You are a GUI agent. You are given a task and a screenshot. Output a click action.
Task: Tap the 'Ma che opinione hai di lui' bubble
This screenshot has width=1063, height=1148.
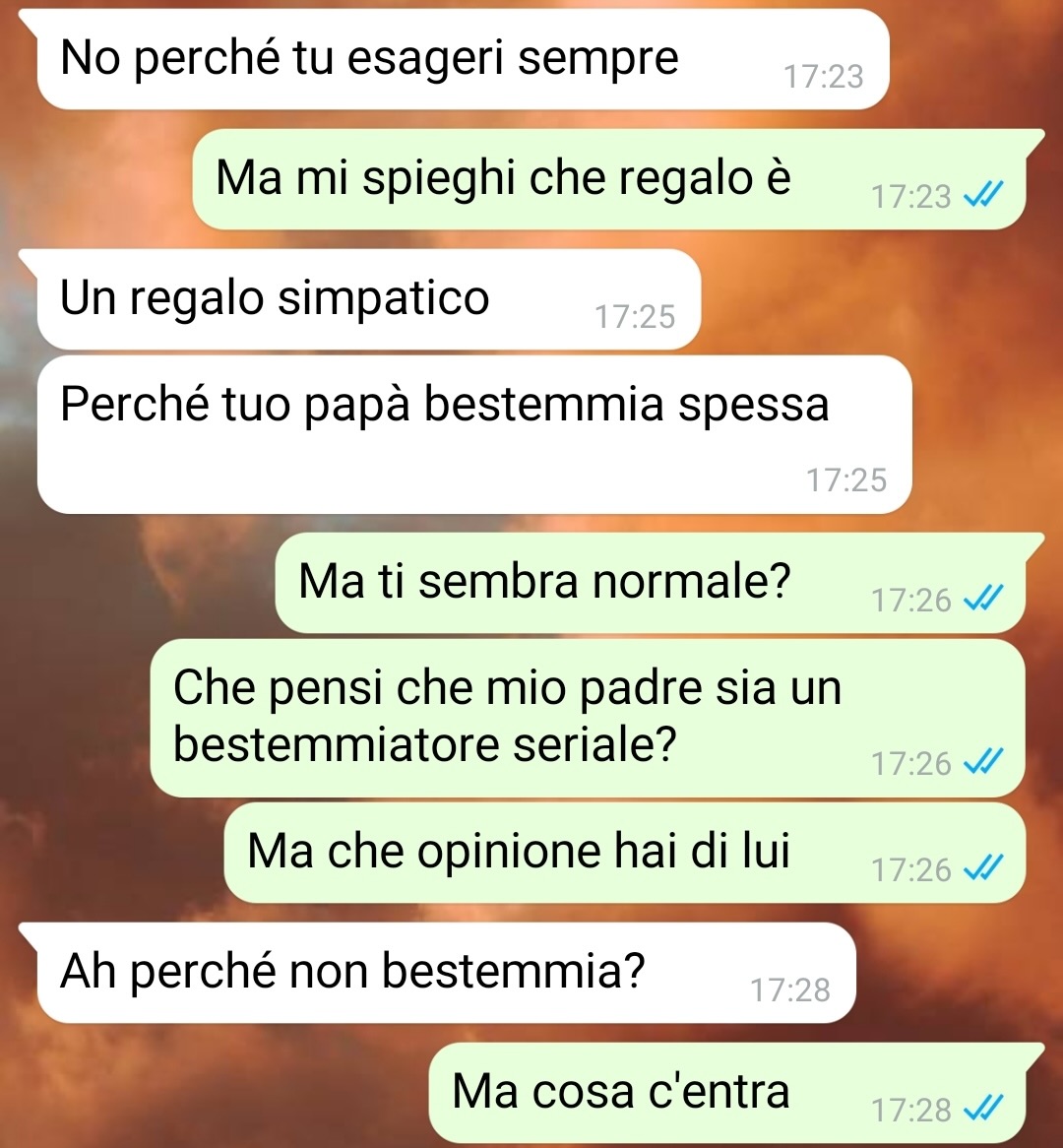click(x=624, y=853)
